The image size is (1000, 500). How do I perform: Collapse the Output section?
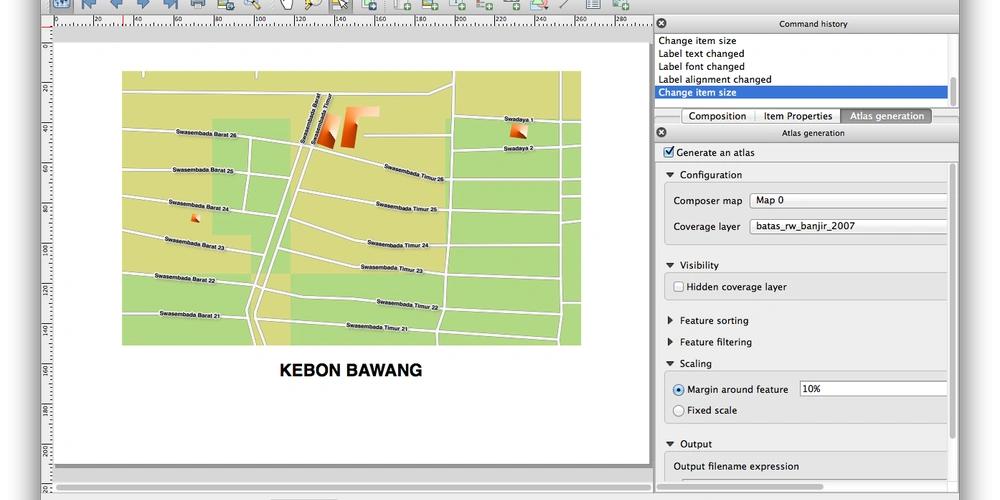670,444
